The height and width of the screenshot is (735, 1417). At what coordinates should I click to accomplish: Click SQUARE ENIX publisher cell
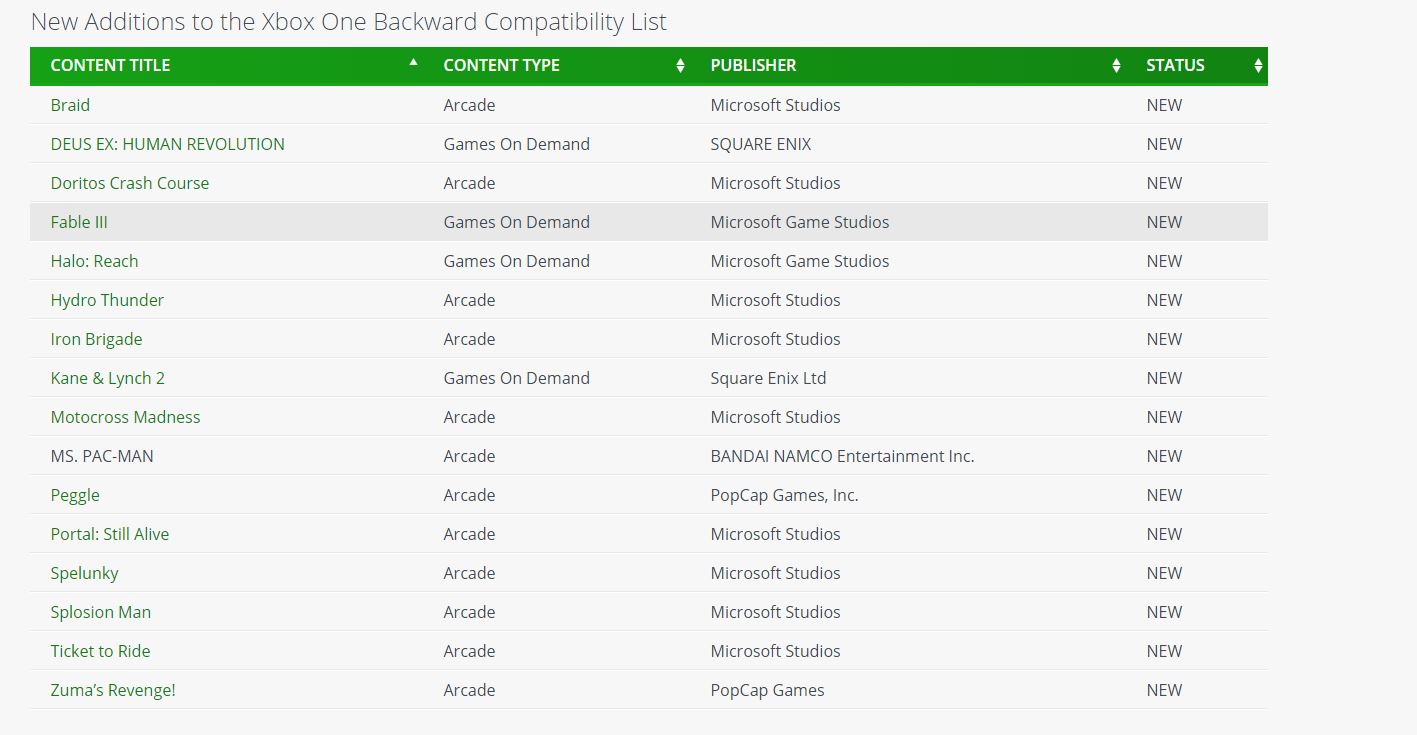click(760, 144)
